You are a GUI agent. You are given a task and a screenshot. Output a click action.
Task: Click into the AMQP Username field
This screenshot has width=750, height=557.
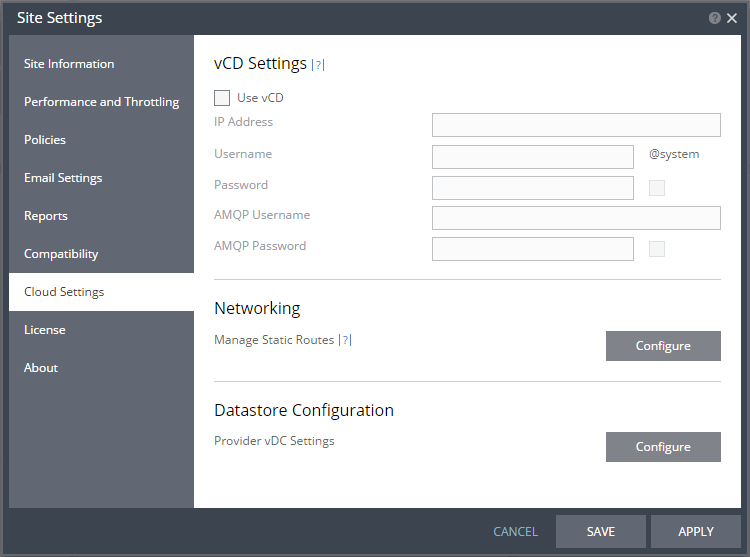(576, 218)
